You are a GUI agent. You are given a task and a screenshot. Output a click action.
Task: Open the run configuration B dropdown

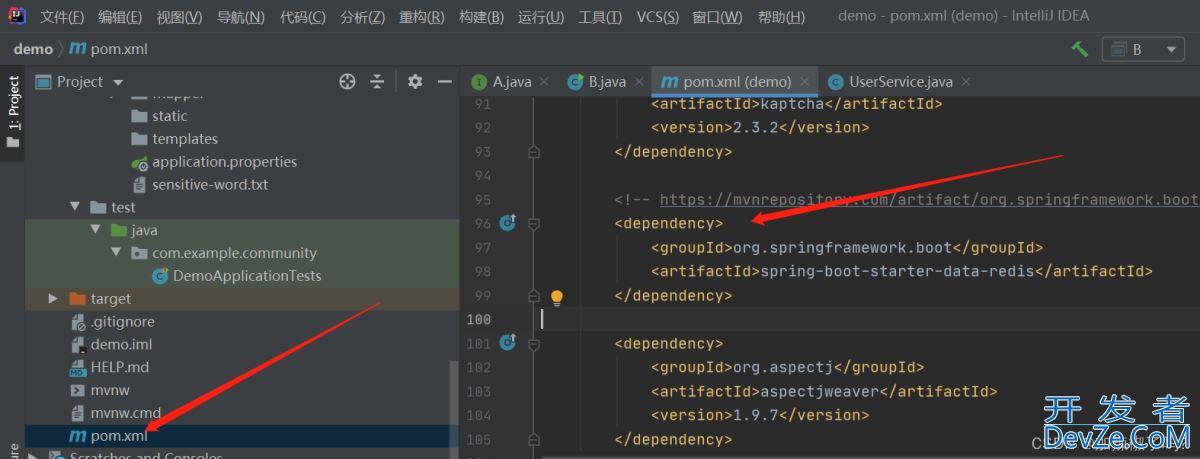[1142, 49]
